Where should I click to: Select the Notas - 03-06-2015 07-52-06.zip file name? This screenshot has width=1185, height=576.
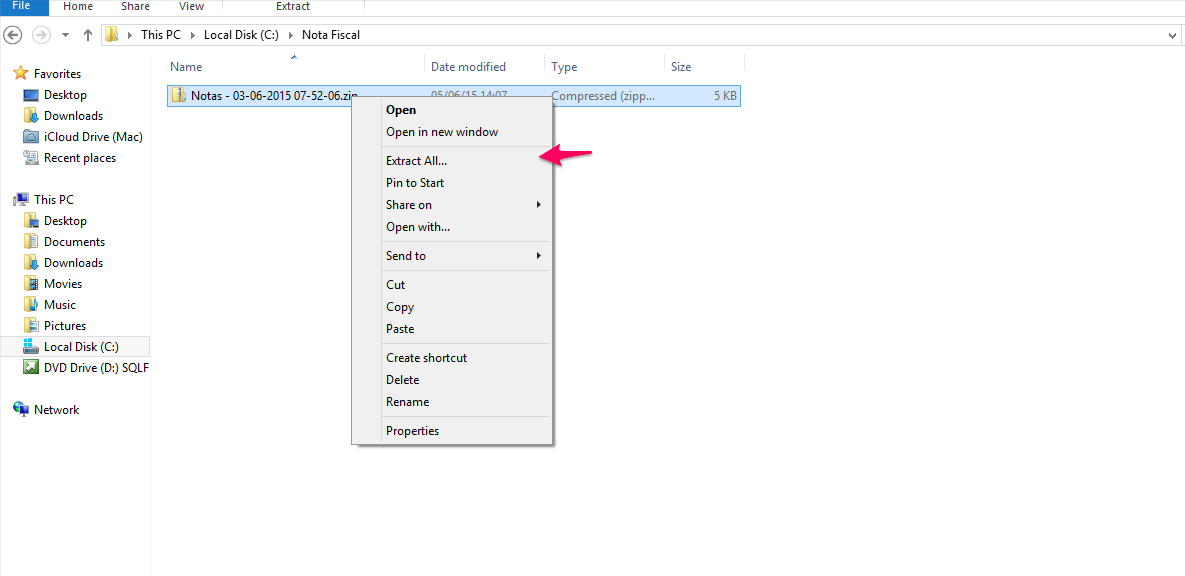pos(274,95)
